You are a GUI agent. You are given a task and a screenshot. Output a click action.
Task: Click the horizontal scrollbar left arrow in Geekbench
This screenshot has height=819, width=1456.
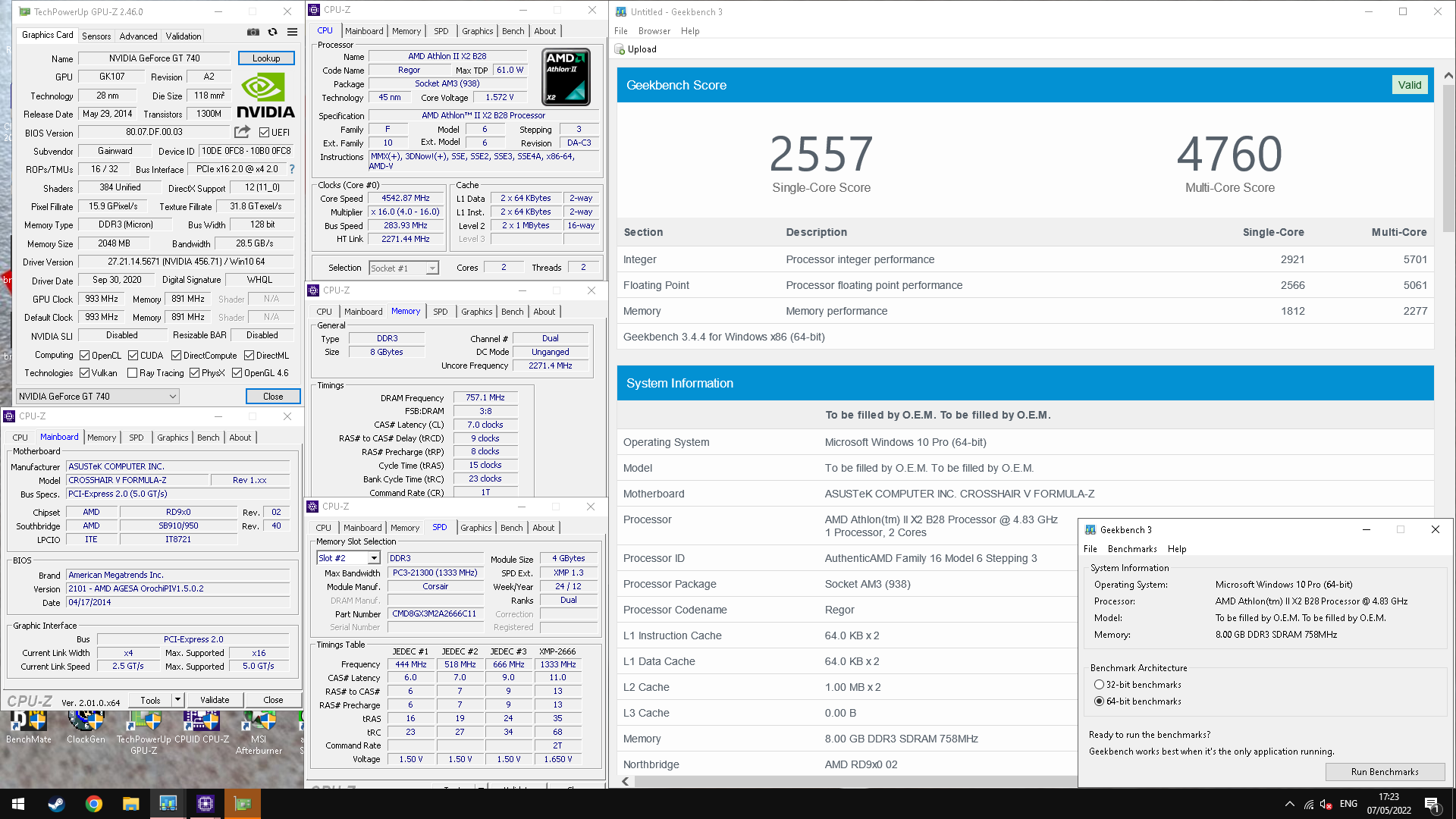(x=626, y=781)
